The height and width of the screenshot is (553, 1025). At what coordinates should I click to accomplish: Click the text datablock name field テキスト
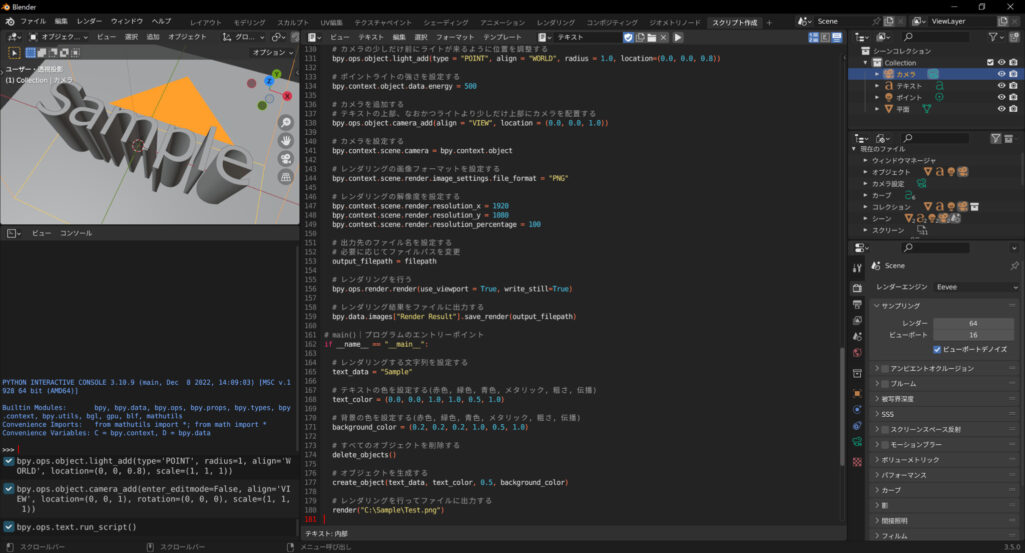click(x=588, y=37)
